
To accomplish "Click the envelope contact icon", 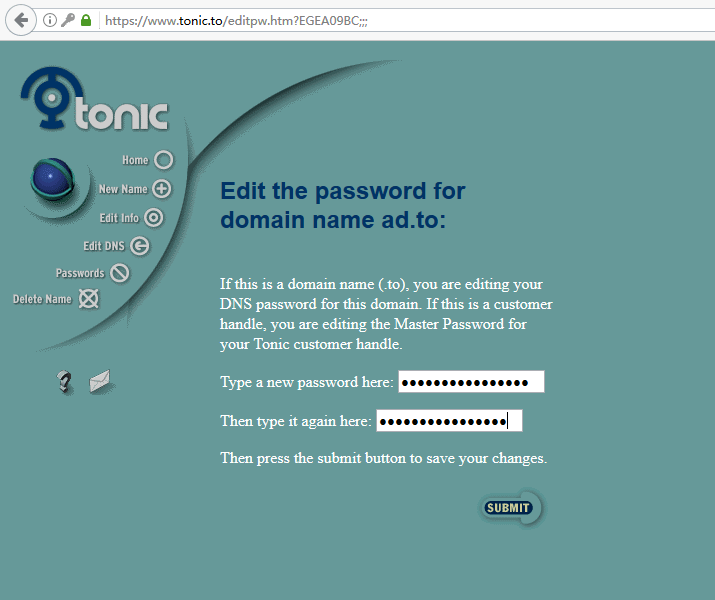I will click(x=100, y=381).
